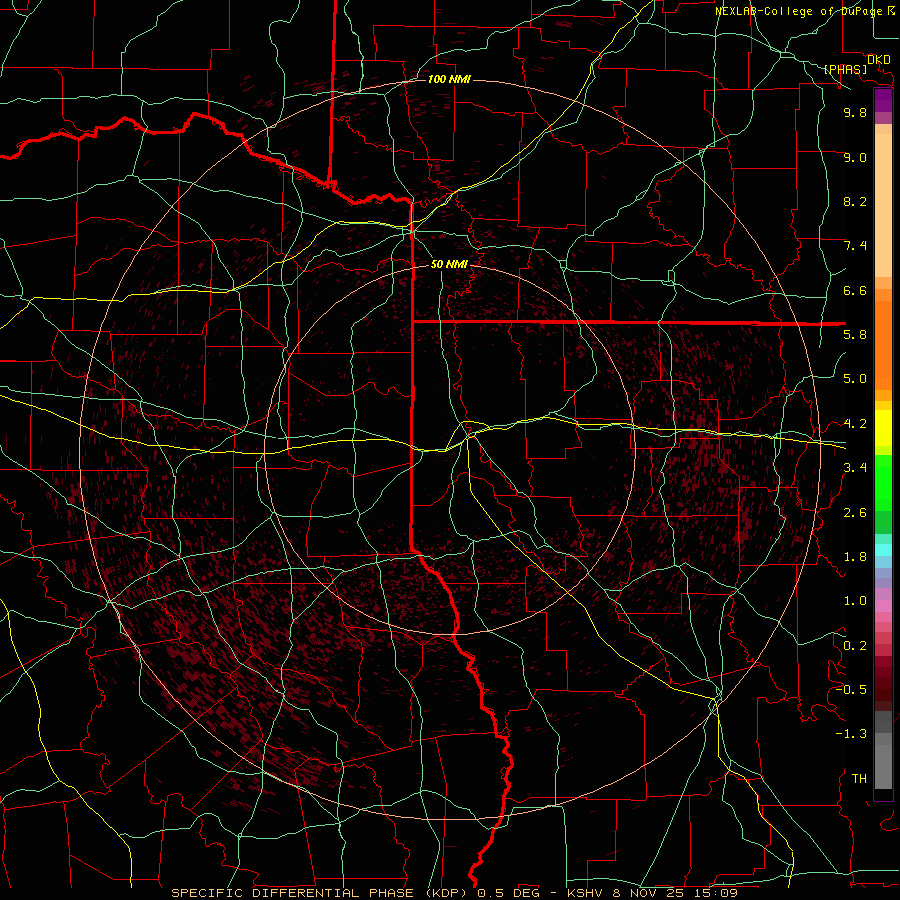Viewport: 900px width, 900px height.
Task: Click the DKD label above the color scale
Action: coord(879,60)
